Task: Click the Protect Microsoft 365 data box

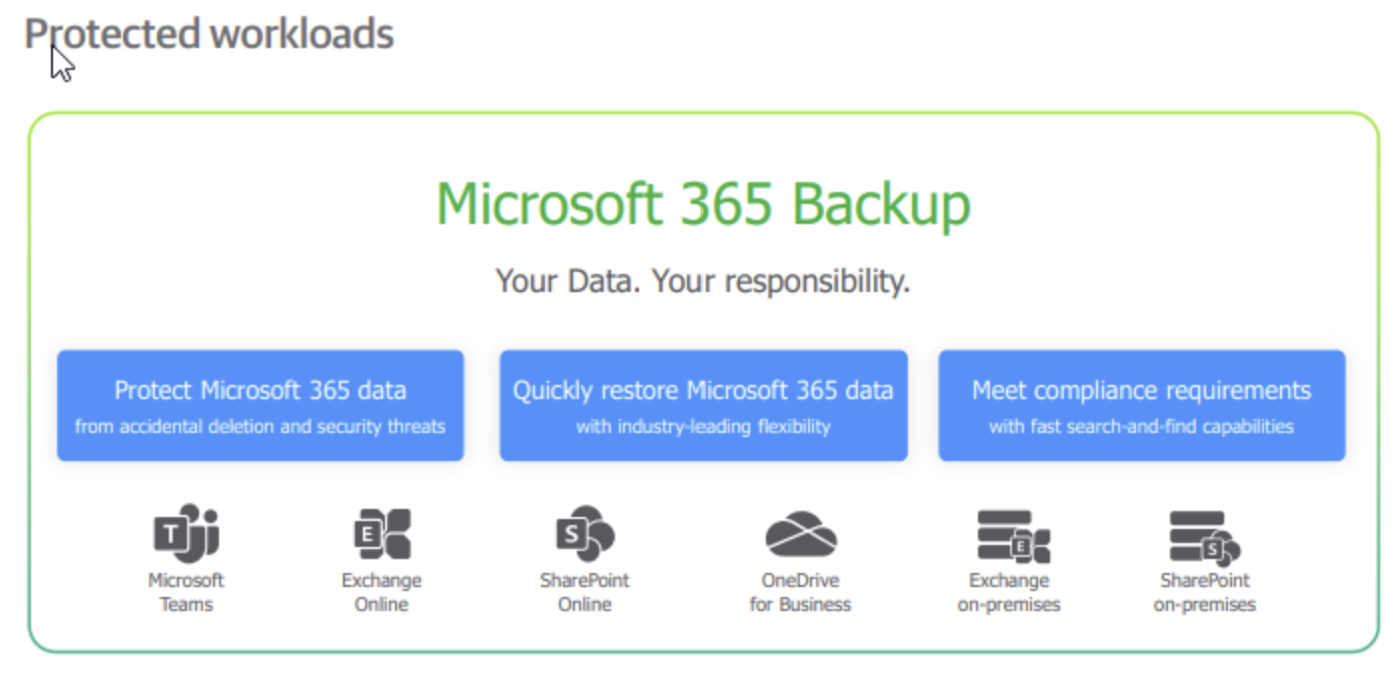Action: point(260,405)
